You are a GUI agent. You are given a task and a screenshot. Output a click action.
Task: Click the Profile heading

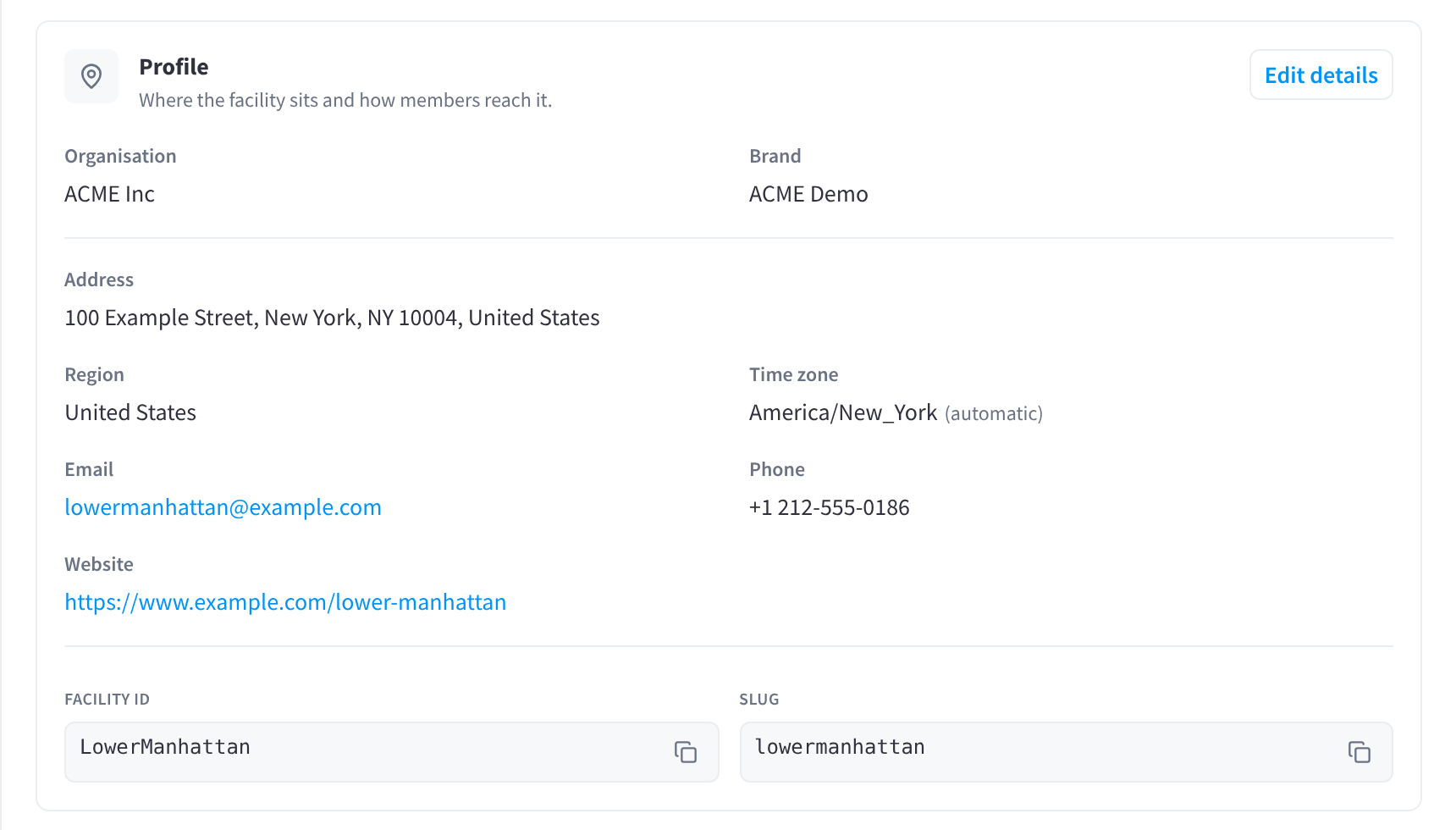point(174,67)
